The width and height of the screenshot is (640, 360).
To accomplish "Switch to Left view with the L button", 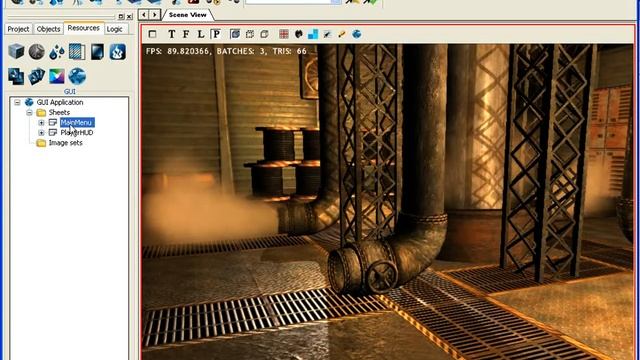I will [x=201, y=34].
